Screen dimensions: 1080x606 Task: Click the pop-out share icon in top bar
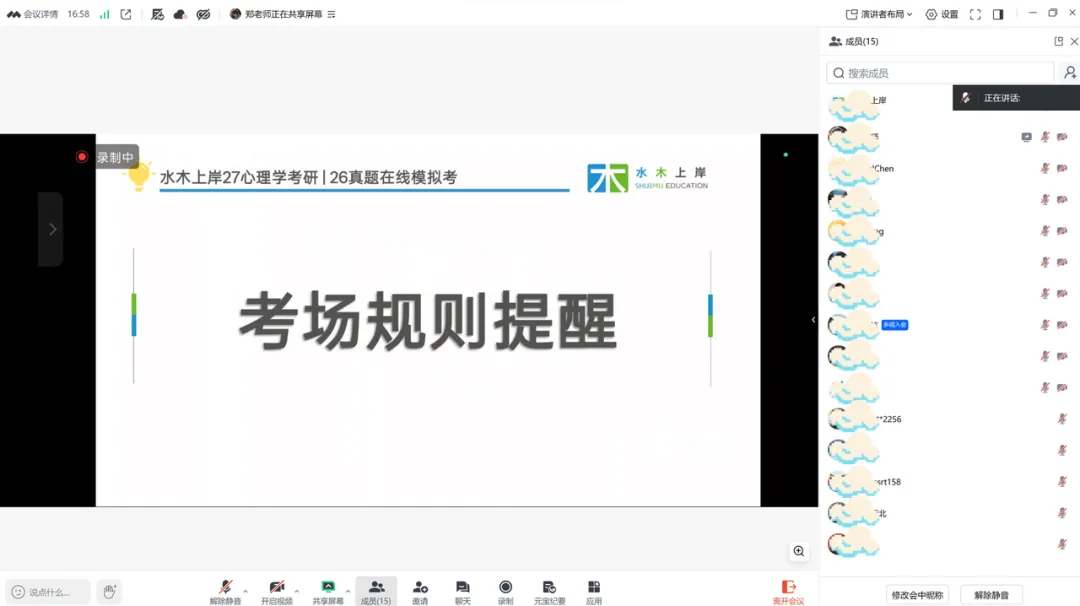pyautogui.click(x=126, y=14)
